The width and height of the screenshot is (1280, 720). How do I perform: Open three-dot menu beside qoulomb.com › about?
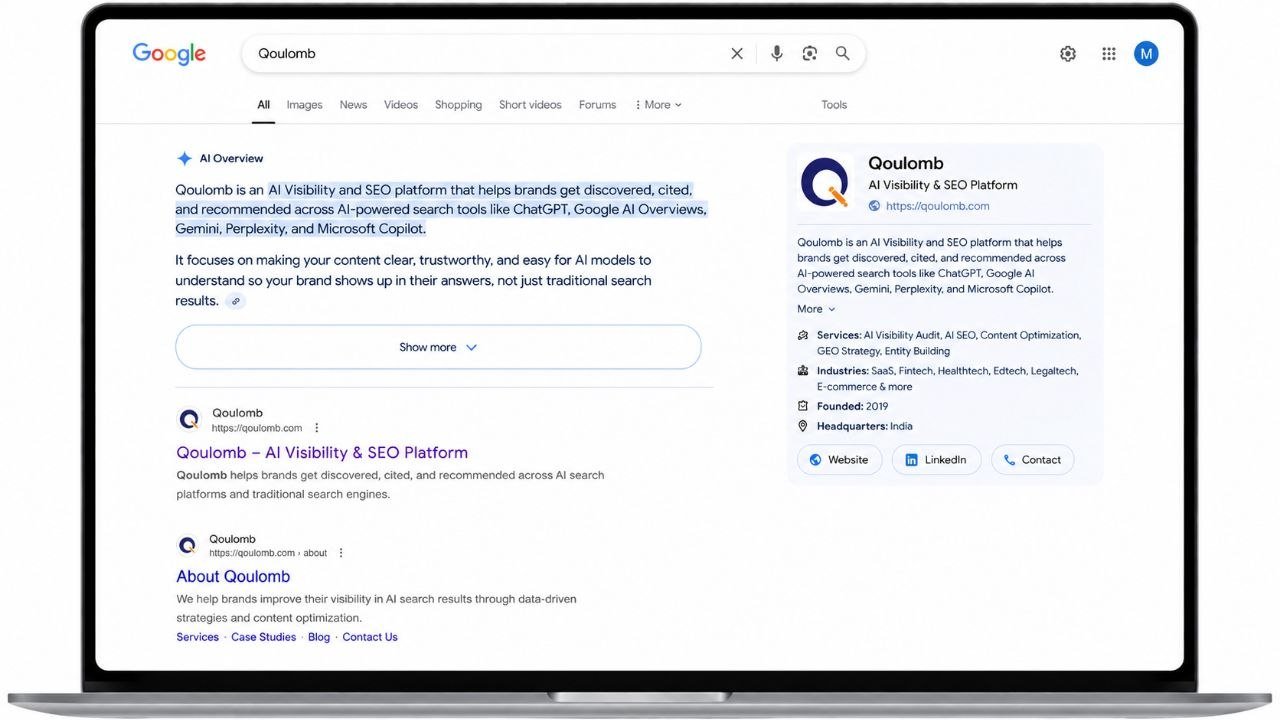click(x=341, y=553)
